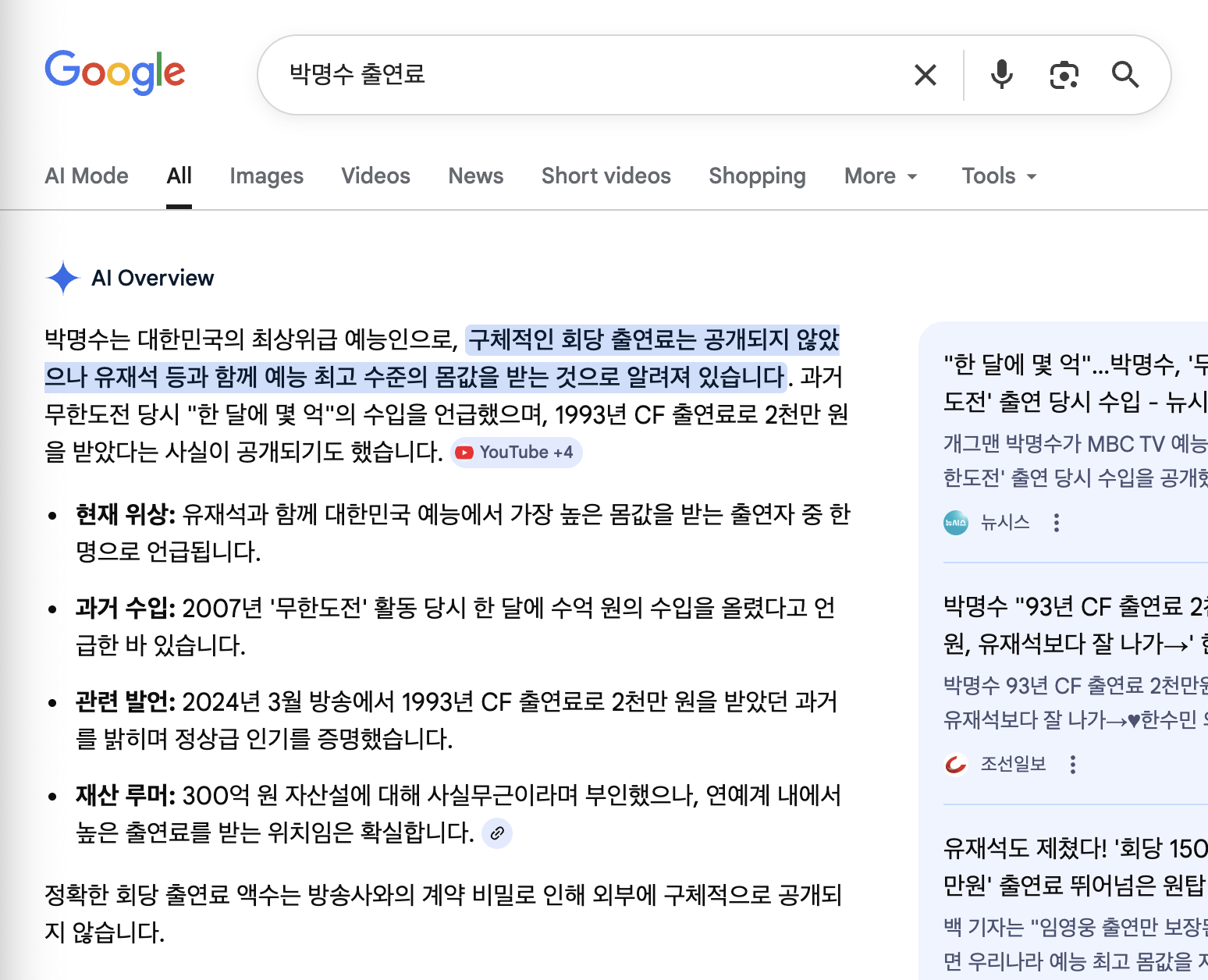Click 뉴시스 source name
This screenshot has height=980, width=1208.
point(1005,523)
